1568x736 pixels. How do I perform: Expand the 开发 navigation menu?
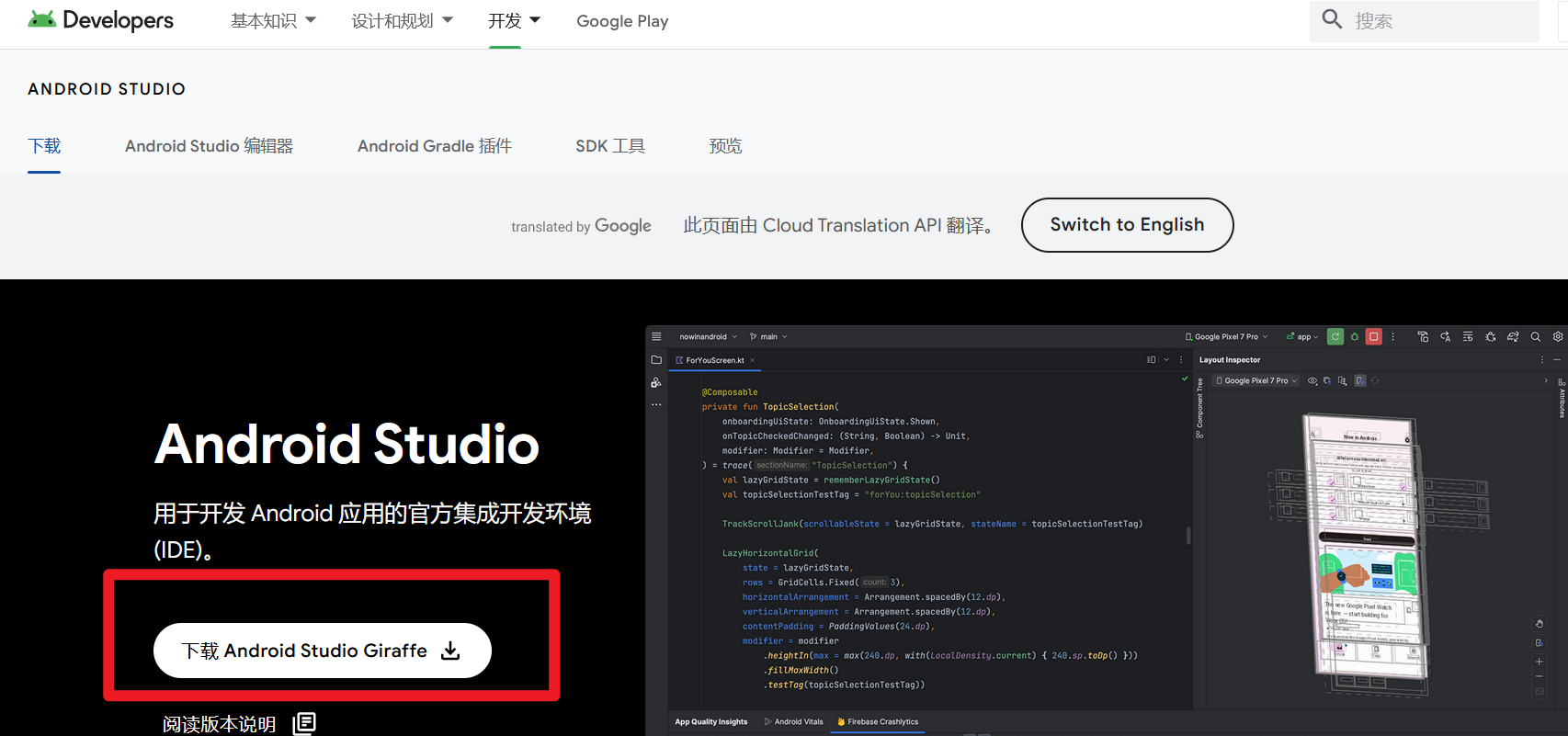[514, 20]
